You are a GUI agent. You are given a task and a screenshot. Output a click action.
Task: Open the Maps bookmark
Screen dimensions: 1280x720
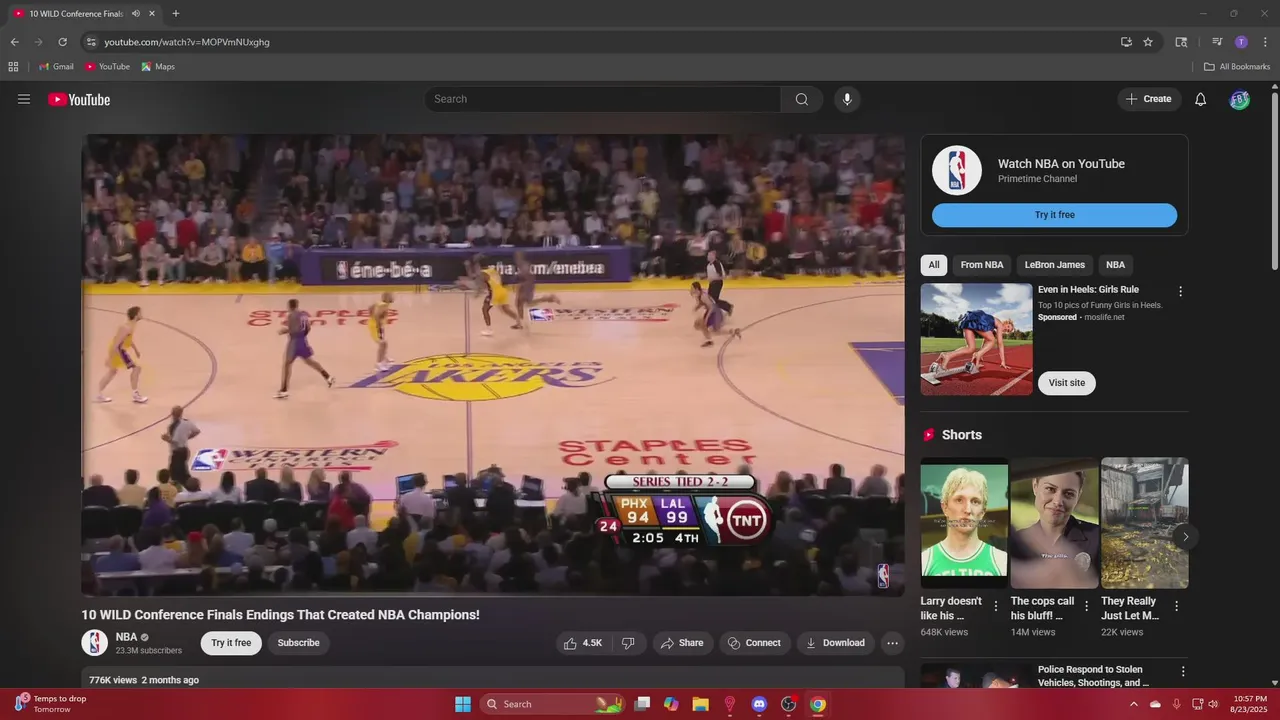158,67
